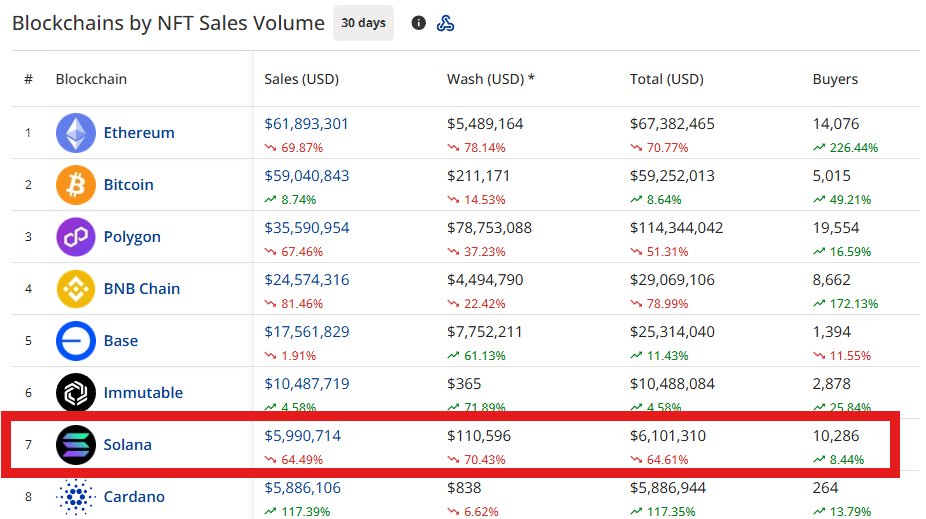Sort by the Sales (USD) column header

[x=301, y=79]
